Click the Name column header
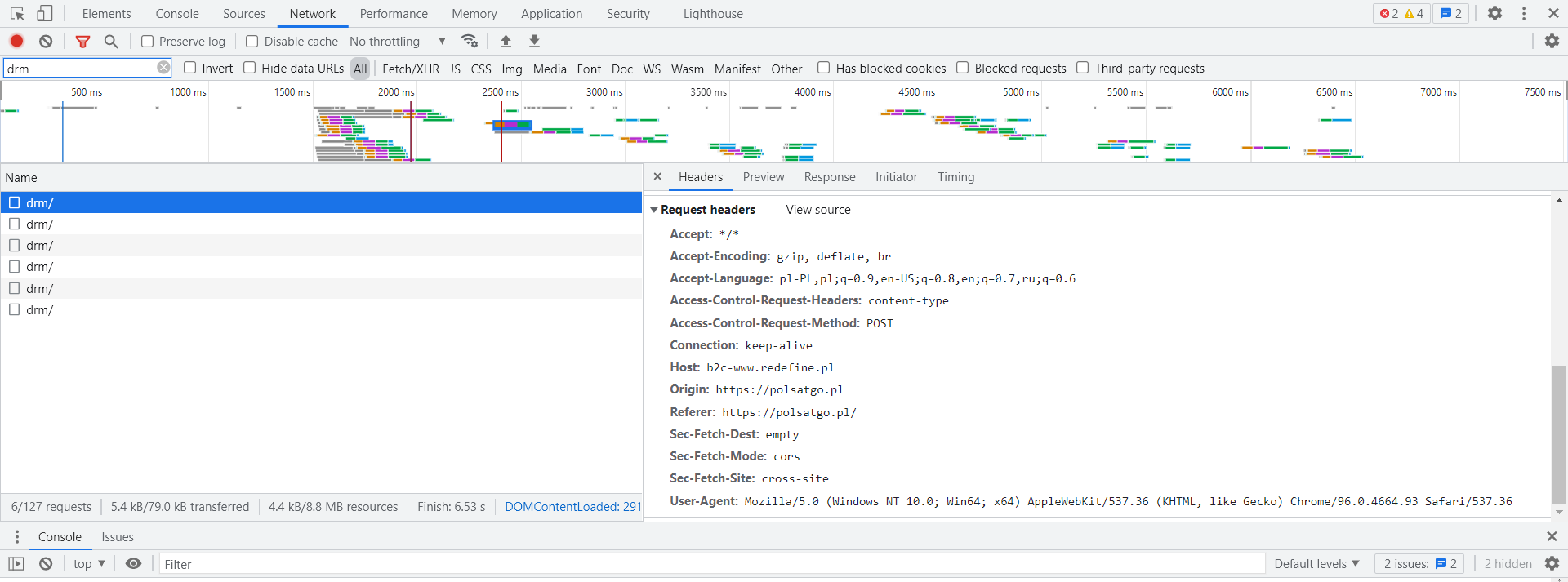 click(322, 177)
